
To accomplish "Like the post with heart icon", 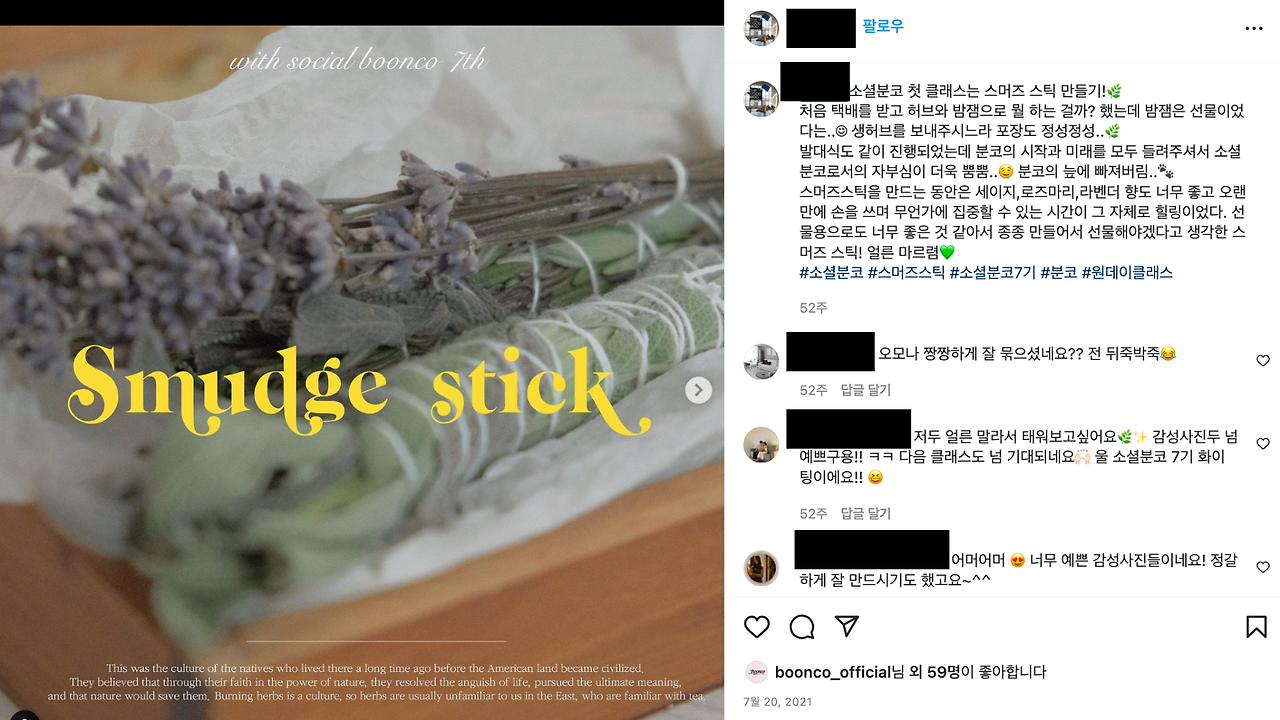I will click(757, 627).
